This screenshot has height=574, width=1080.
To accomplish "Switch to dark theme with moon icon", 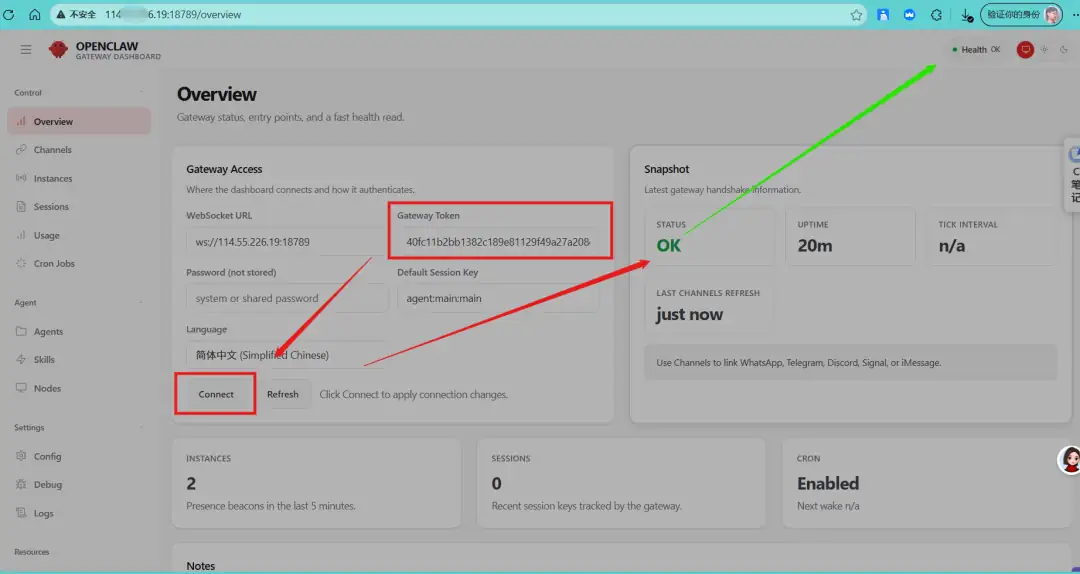I will (x=1064, y=50).
